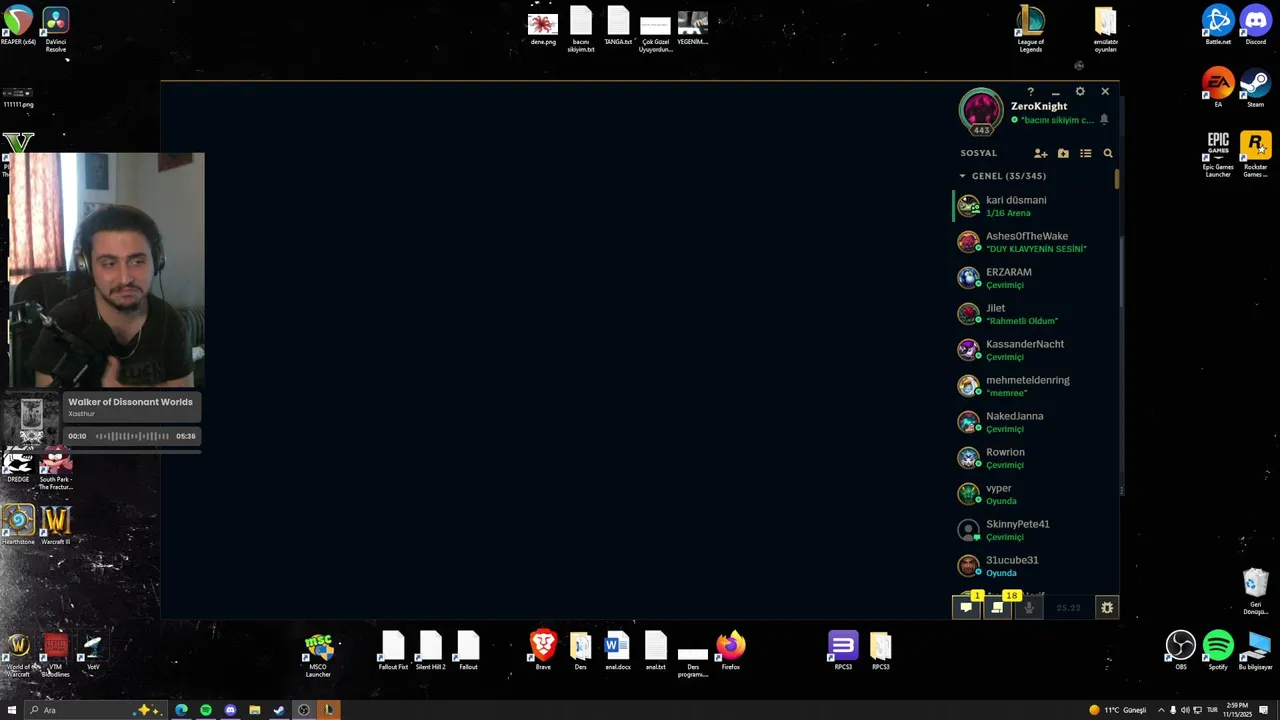Open League client settings gear
The width and height of the screenshot is (1280, 720).
(x=1080, y=91)
